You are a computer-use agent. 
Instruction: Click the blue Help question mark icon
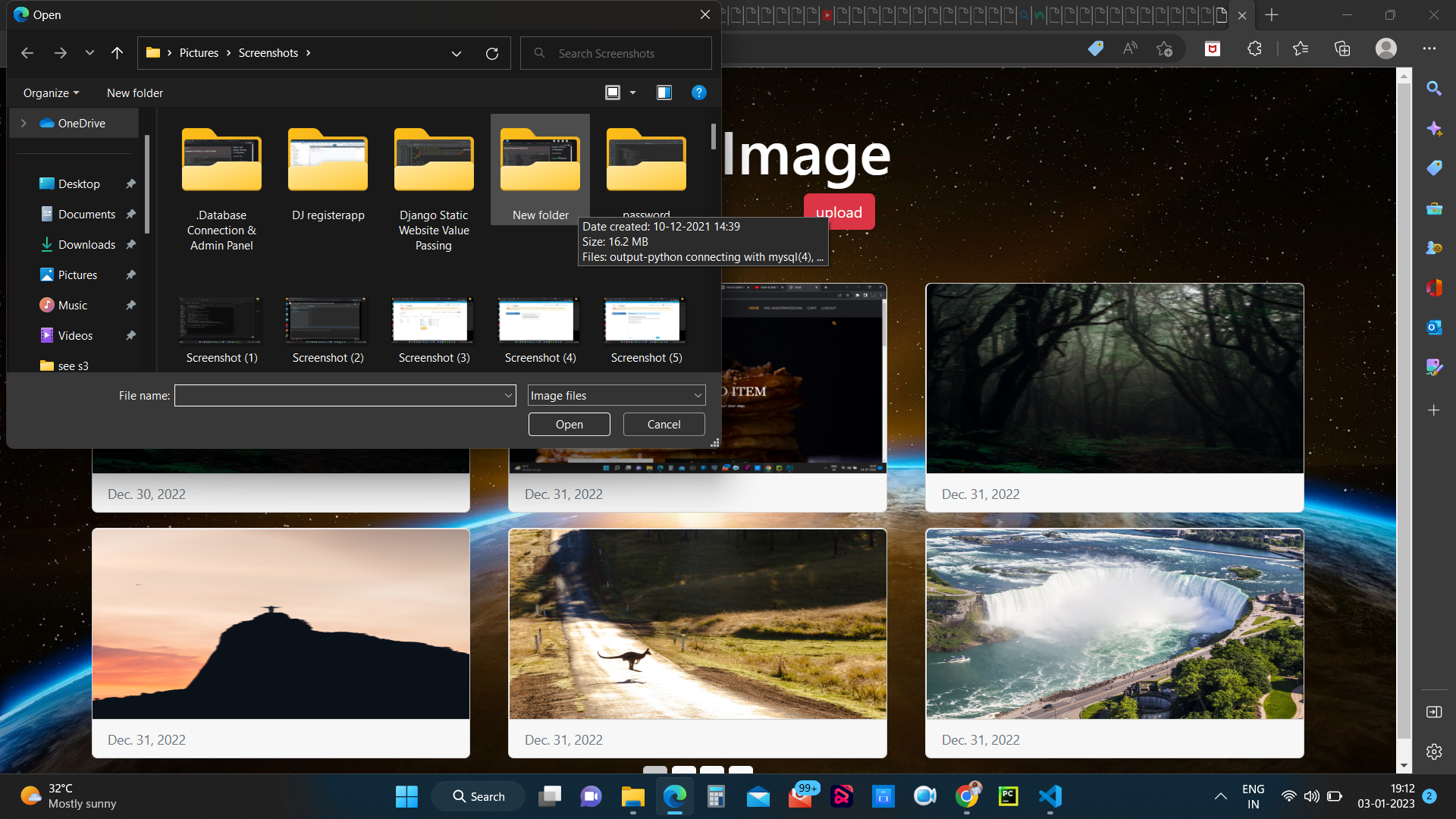coord(698,93)
